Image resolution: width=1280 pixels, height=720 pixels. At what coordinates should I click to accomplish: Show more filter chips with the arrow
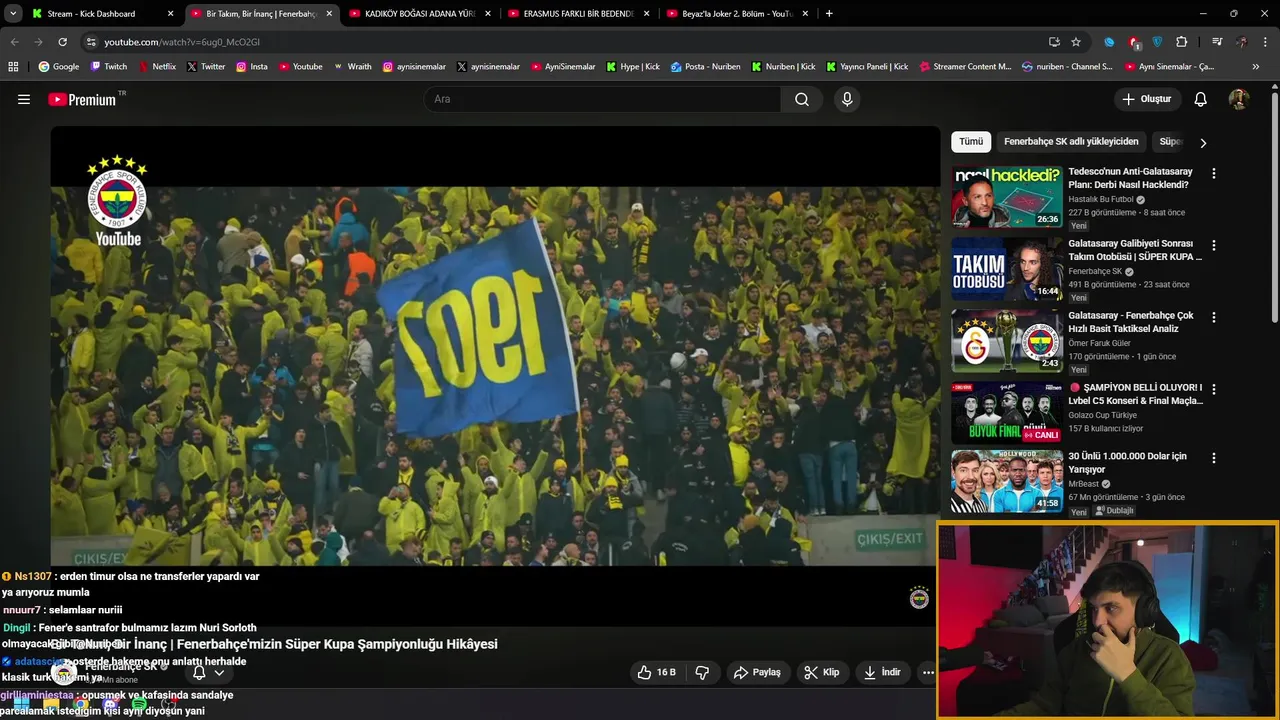pyautogui.click(x=1203, y=143)
